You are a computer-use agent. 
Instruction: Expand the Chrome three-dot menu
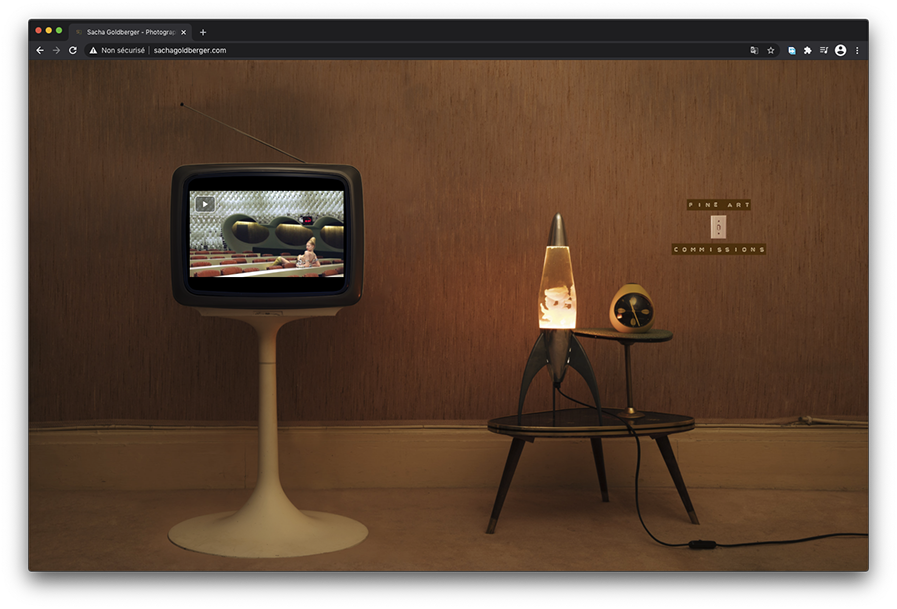pos(857,50)
